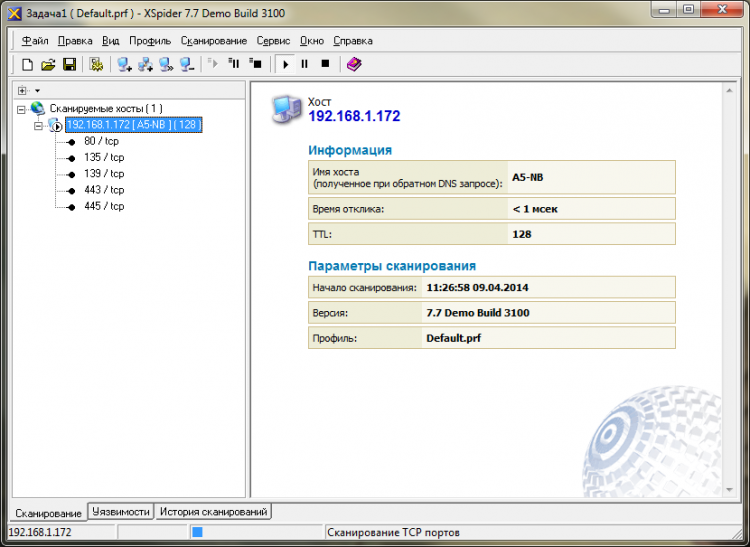This screenshot has height=547, width=750.
Task: Open the Сервис menu
Action: point(273,41)
